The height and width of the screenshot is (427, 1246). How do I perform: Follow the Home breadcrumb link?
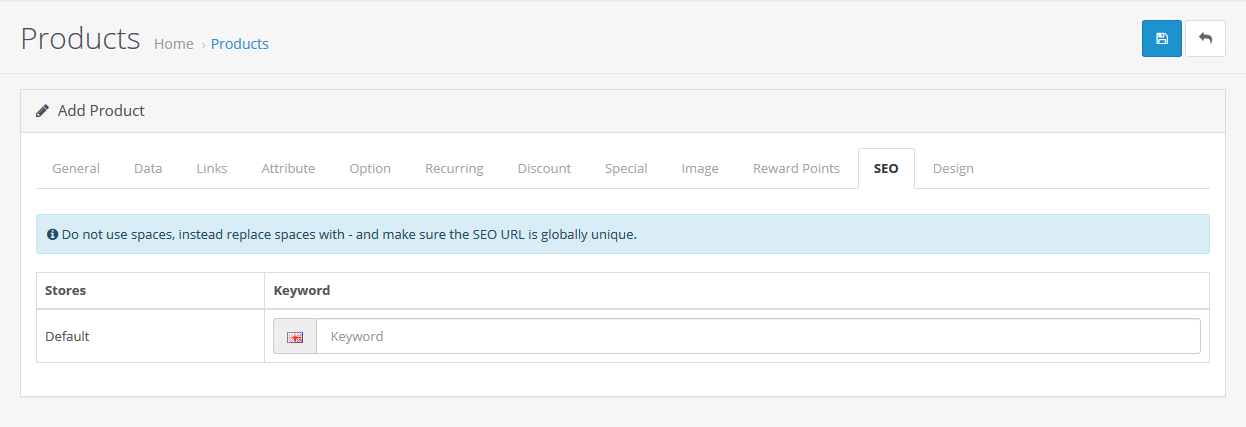coord(174,44)
